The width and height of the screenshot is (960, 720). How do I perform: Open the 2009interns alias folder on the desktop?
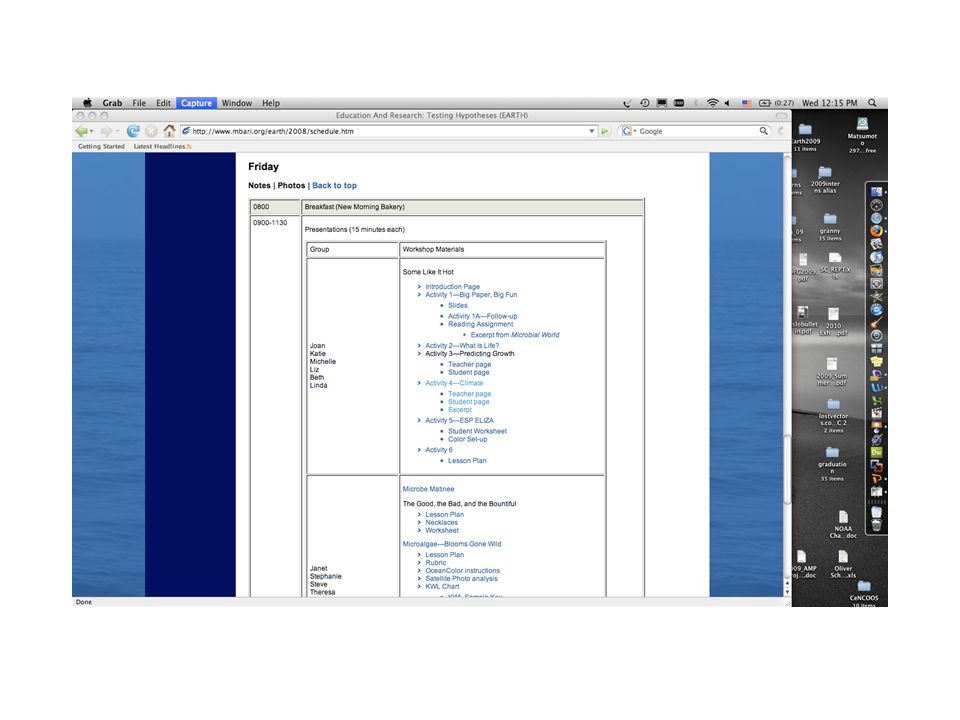click(825, 180)
